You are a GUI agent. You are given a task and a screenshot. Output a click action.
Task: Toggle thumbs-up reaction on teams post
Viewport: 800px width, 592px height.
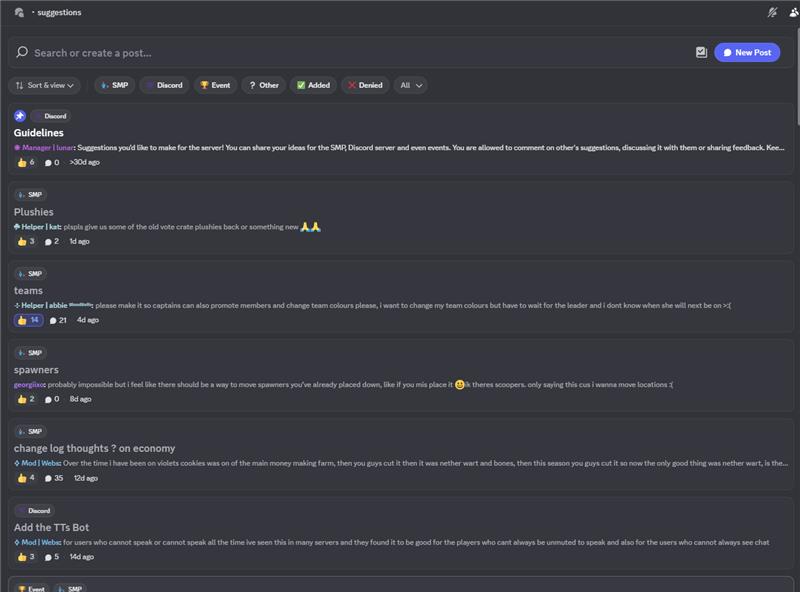tap(28, 320)
